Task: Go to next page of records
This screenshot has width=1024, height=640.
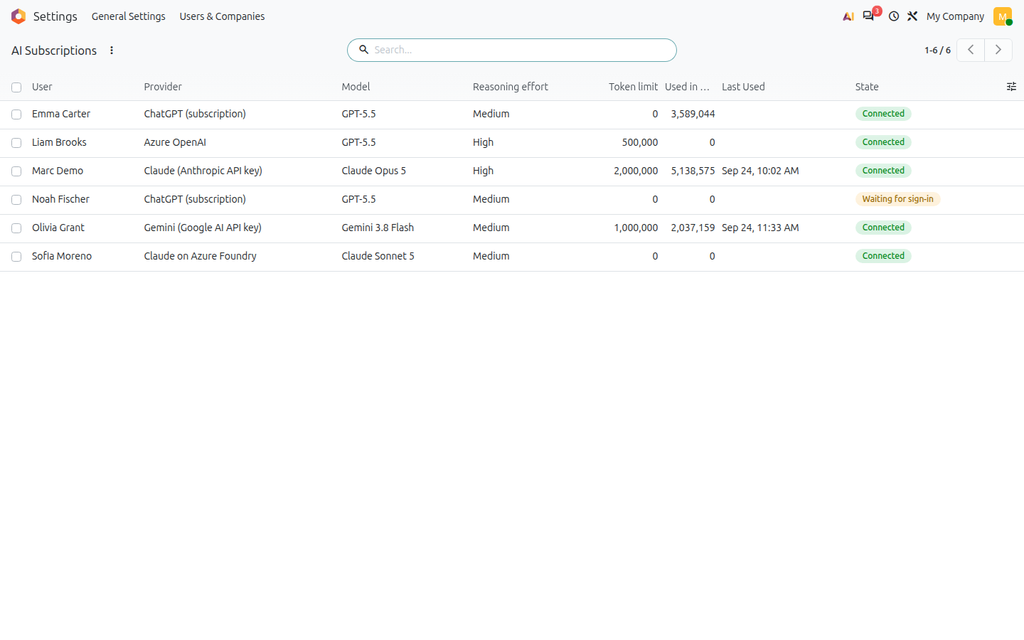Action: [x=998, y=50]
